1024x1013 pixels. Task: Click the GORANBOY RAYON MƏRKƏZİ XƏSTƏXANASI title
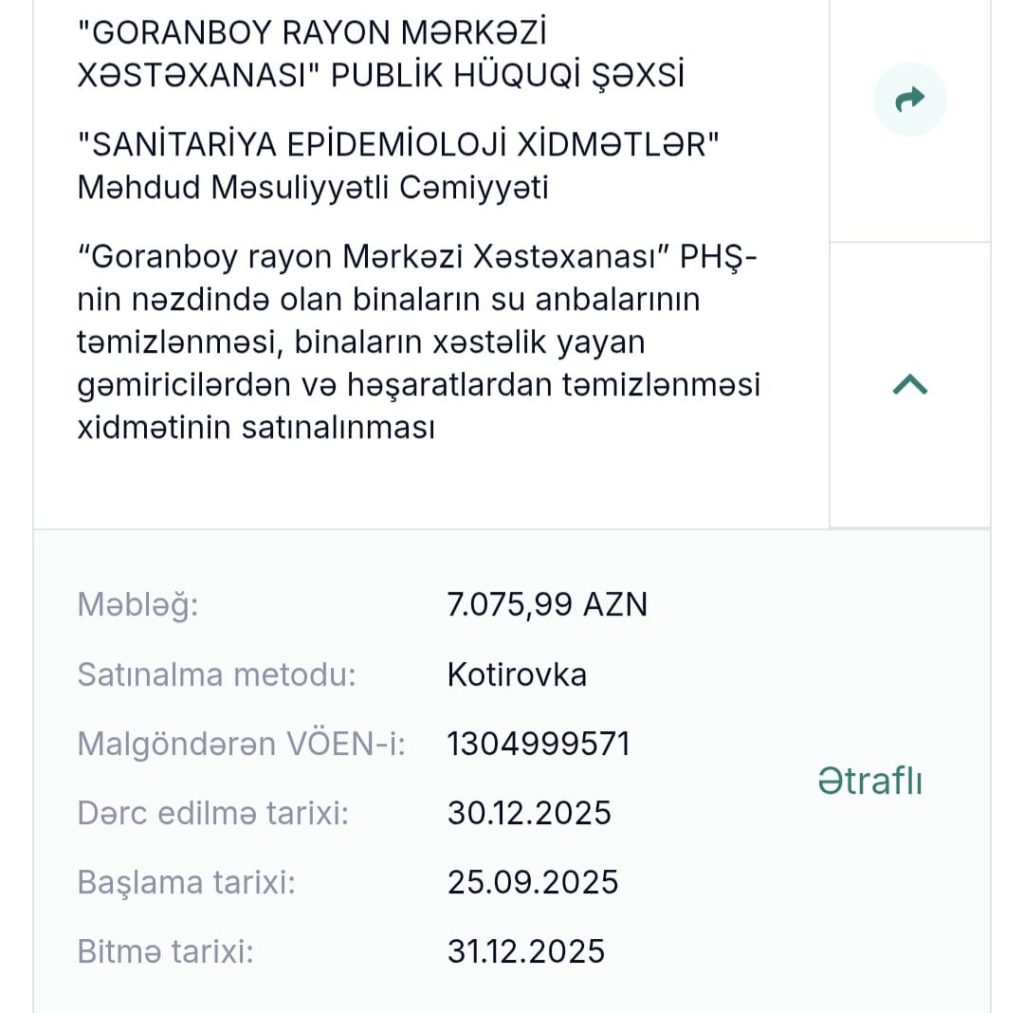[x=312, y=34]
